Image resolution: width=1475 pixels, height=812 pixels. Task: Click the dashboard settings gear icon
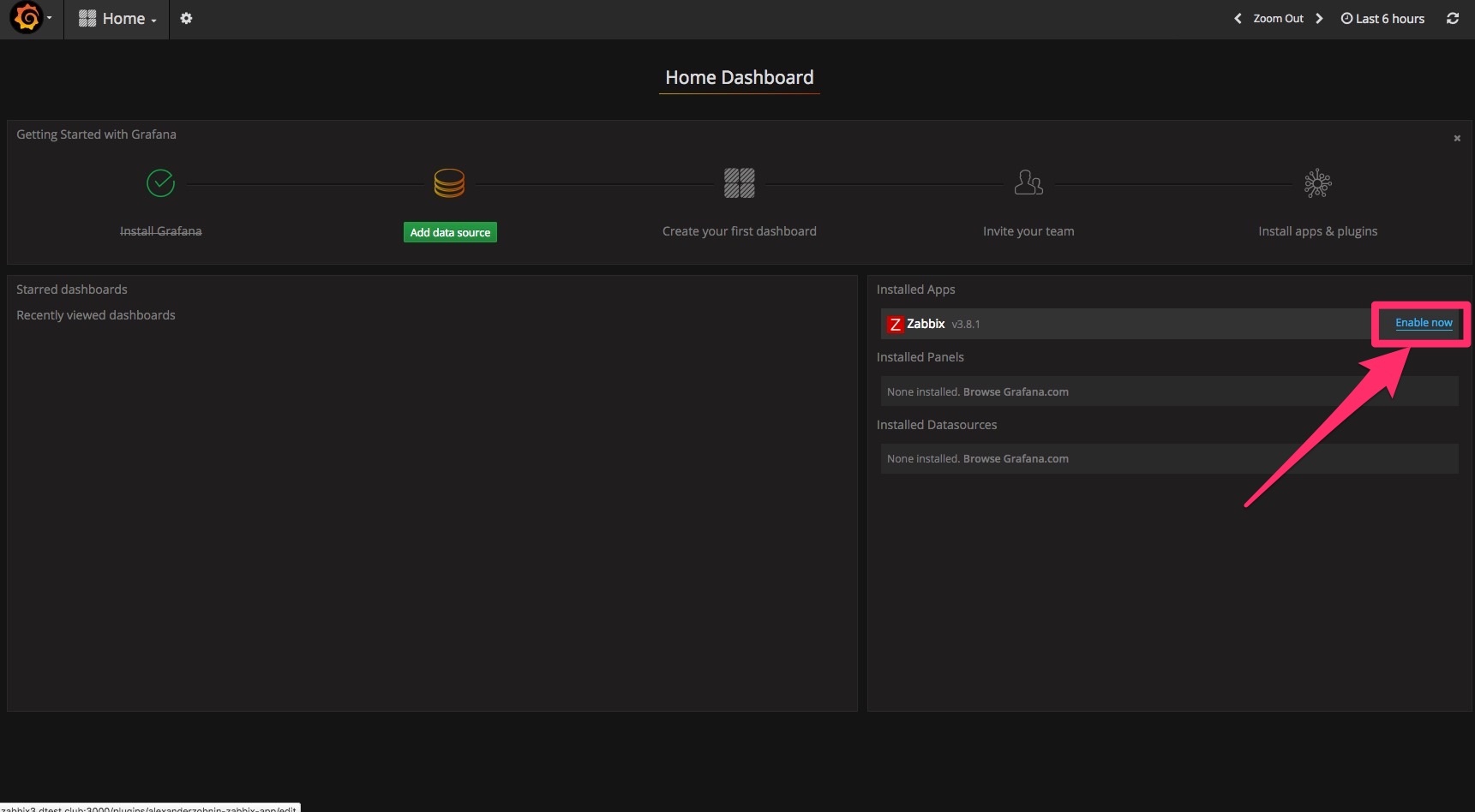[186, 18]
